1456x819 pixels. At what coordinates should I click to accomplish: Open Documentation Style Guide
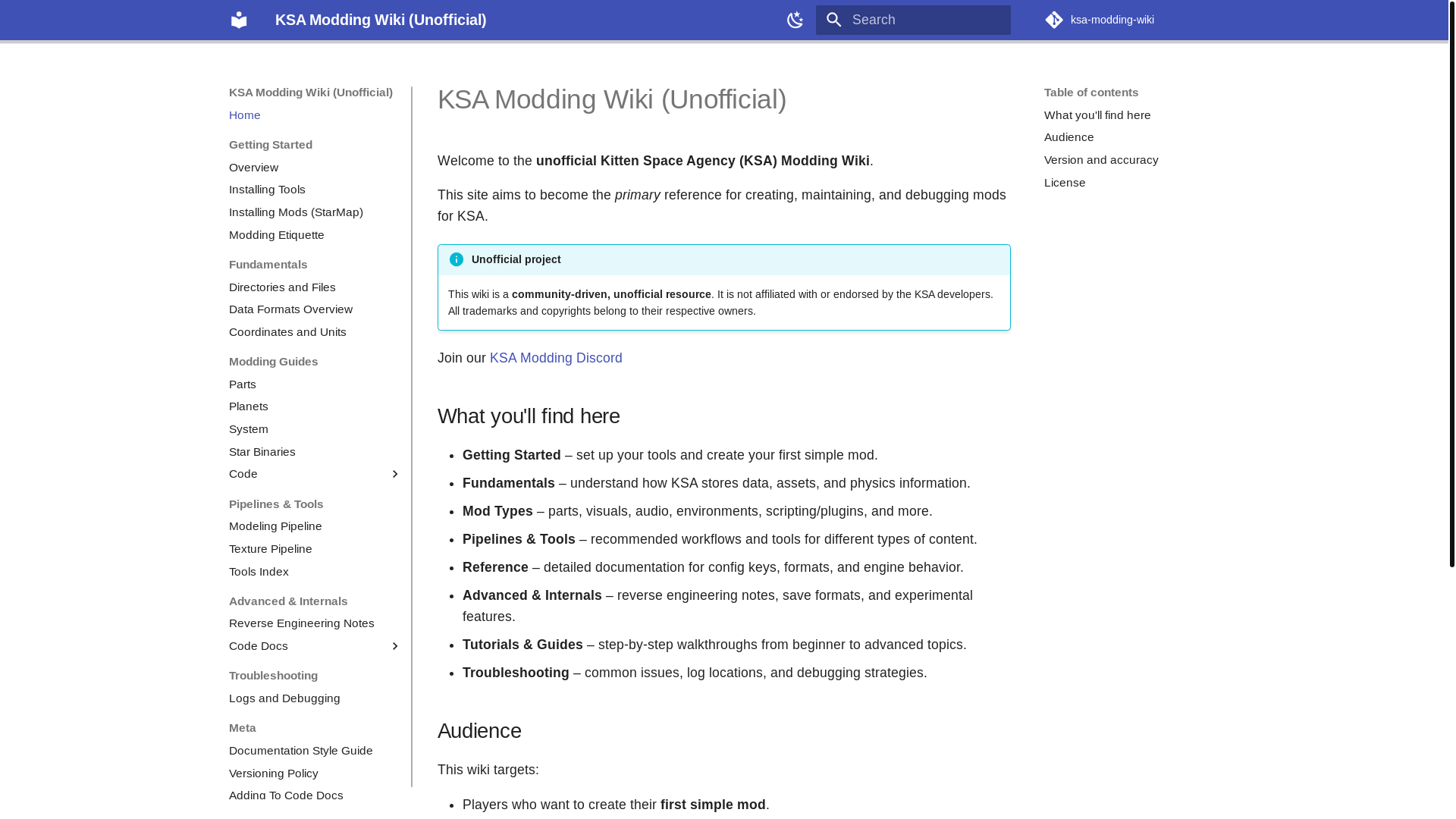click(x=301, y=751)
